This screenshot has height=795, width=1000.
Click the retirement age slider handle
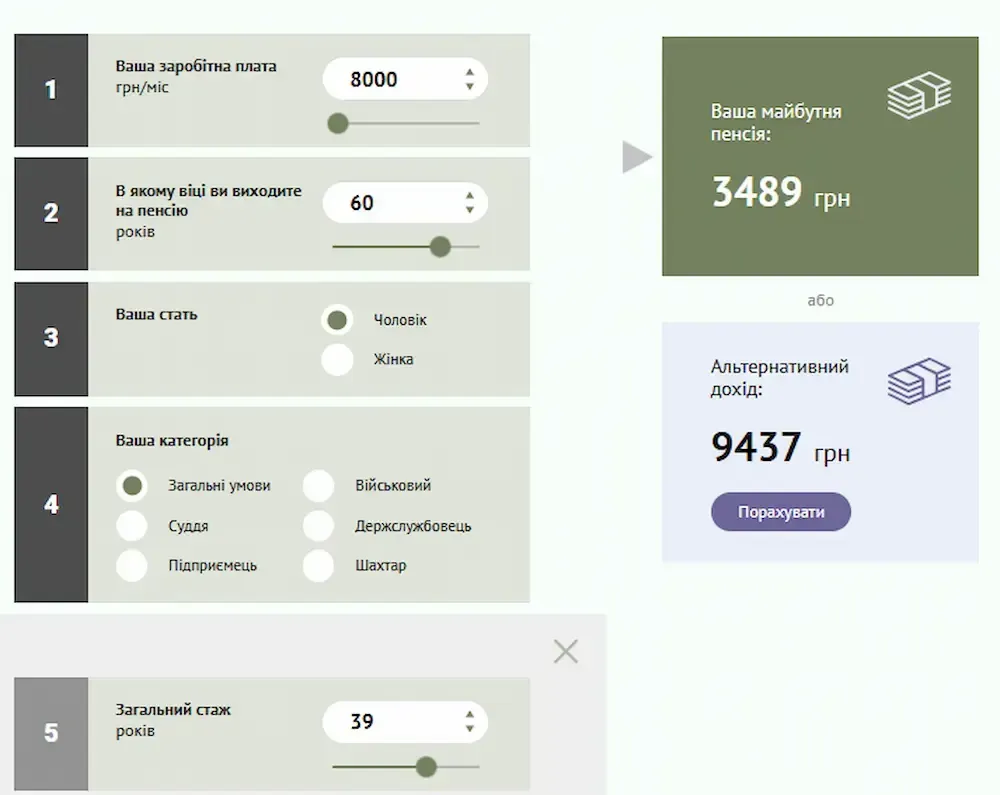pyautogui.click(x=440, y=247)
